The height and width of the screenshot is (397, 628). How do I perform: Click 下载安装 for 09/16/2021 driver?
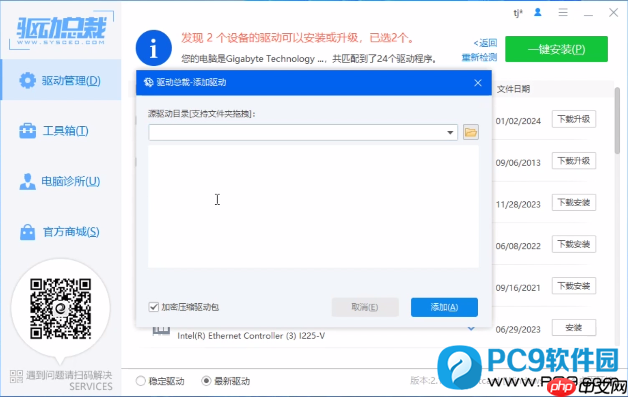[x=574, y=286]
